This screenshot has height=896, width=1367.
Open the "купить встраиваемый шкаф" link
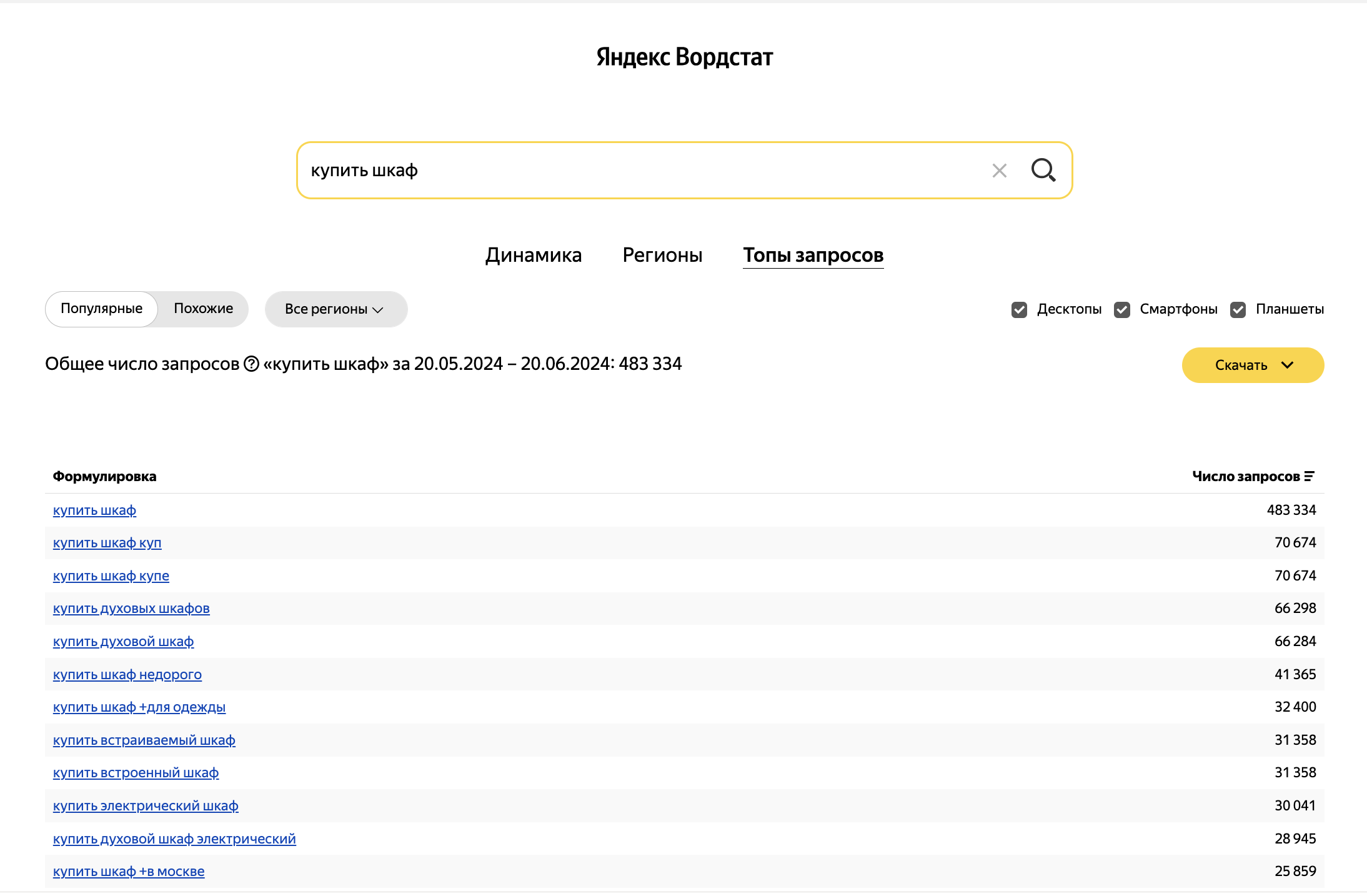[144, 740]
